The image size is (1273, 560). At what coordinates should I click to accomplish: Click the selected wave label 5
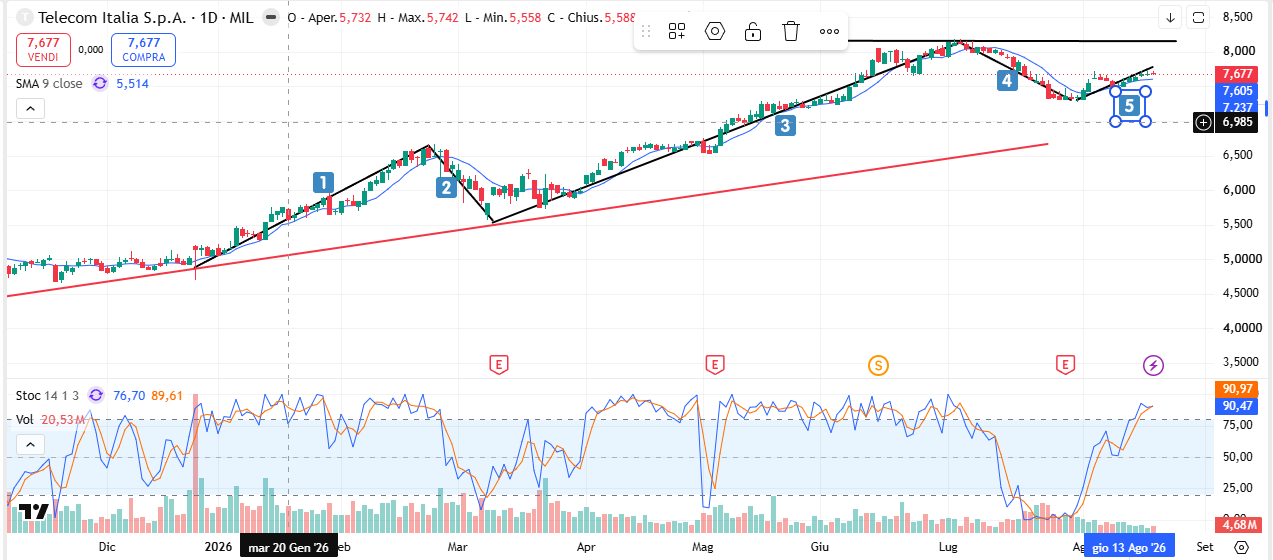pyautogui.click(x=1129, y=105)
